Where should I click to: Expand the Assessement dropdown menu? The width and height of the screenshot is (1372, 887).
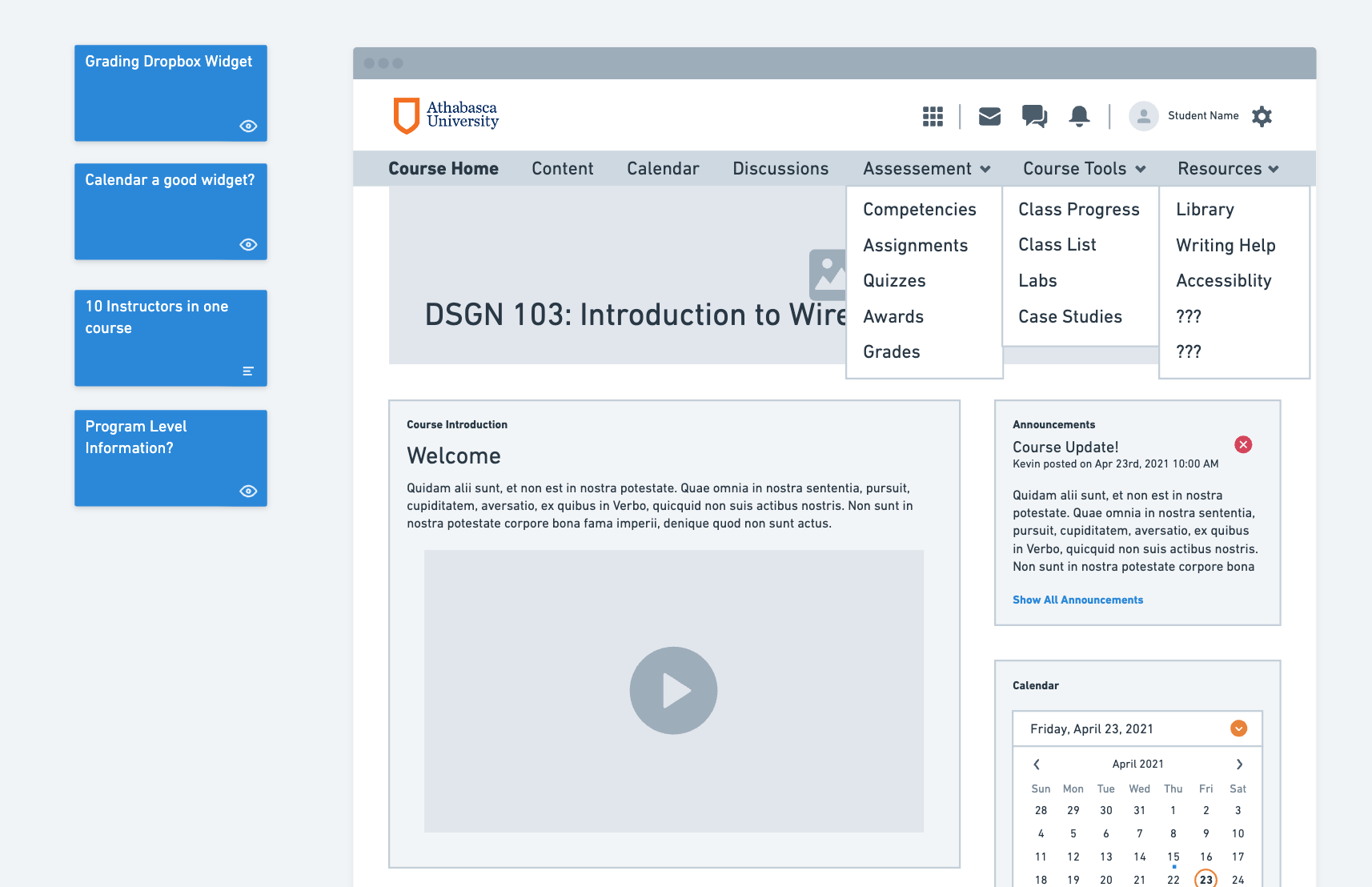(926, 169)
